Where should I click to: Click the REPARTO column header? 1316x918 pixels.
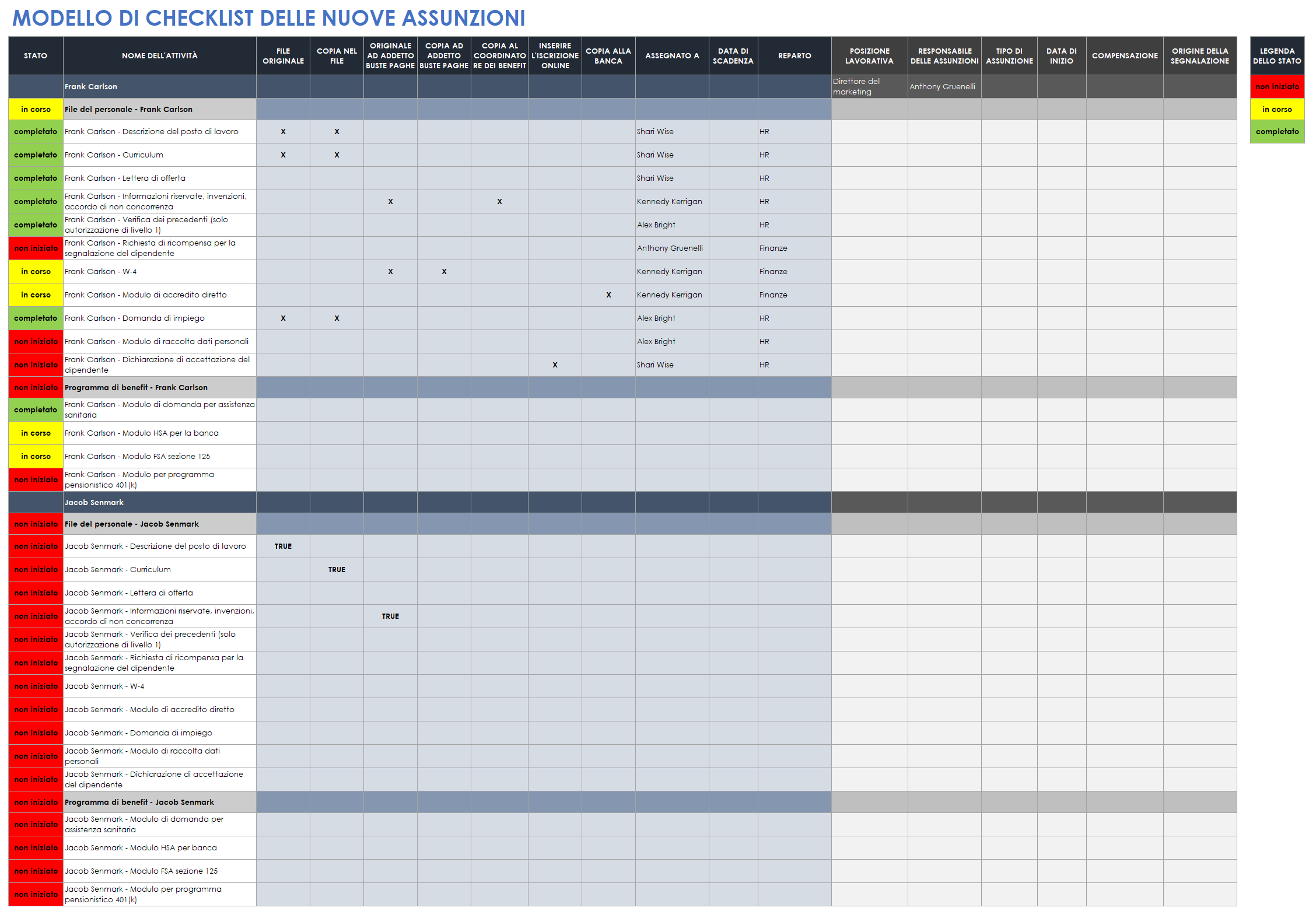coord(794,55)
